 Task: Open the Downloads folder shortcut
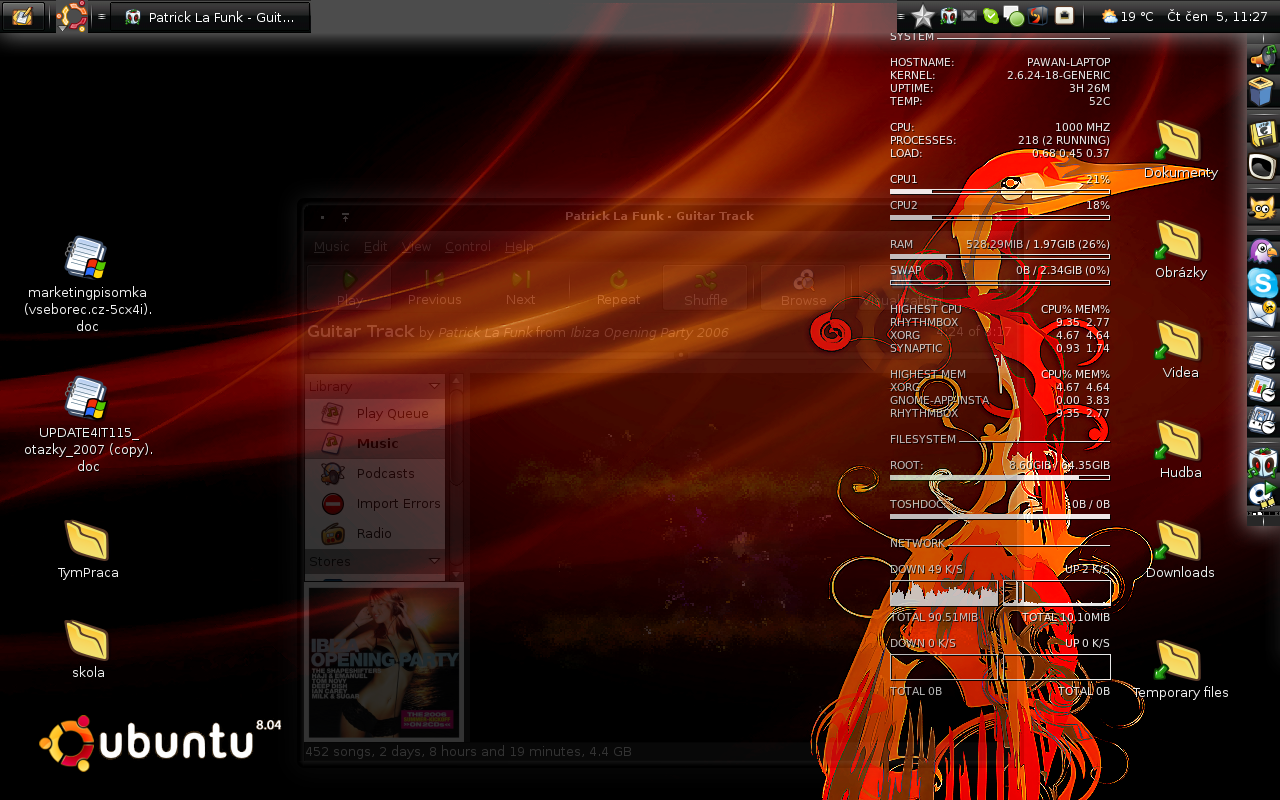pos(1179,550)
